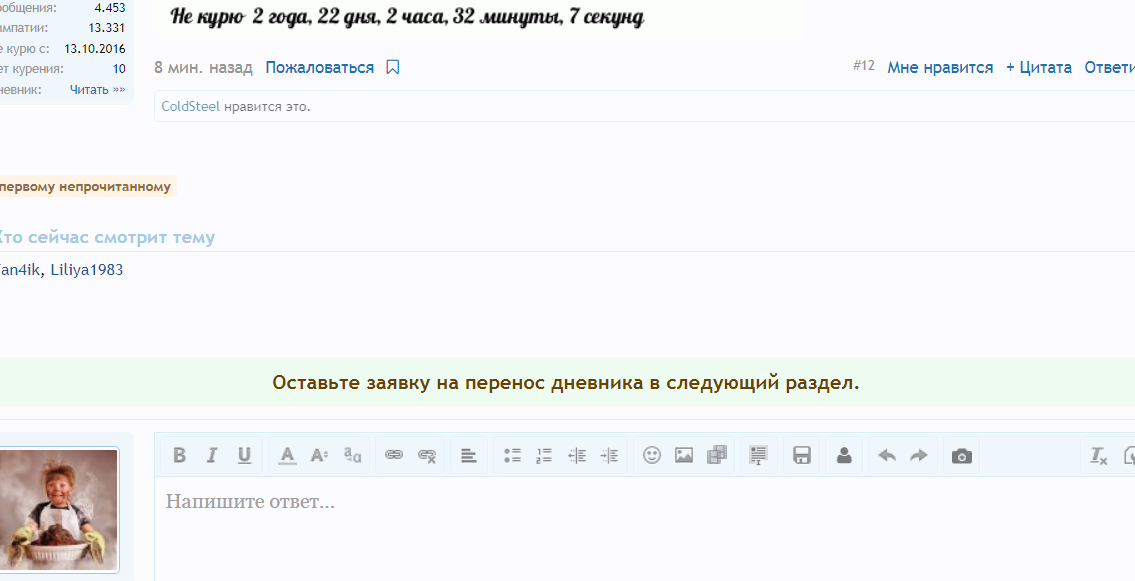Click the reply text field Напишите ответ...
This screenshot has width=1135, height=581.
644,528
